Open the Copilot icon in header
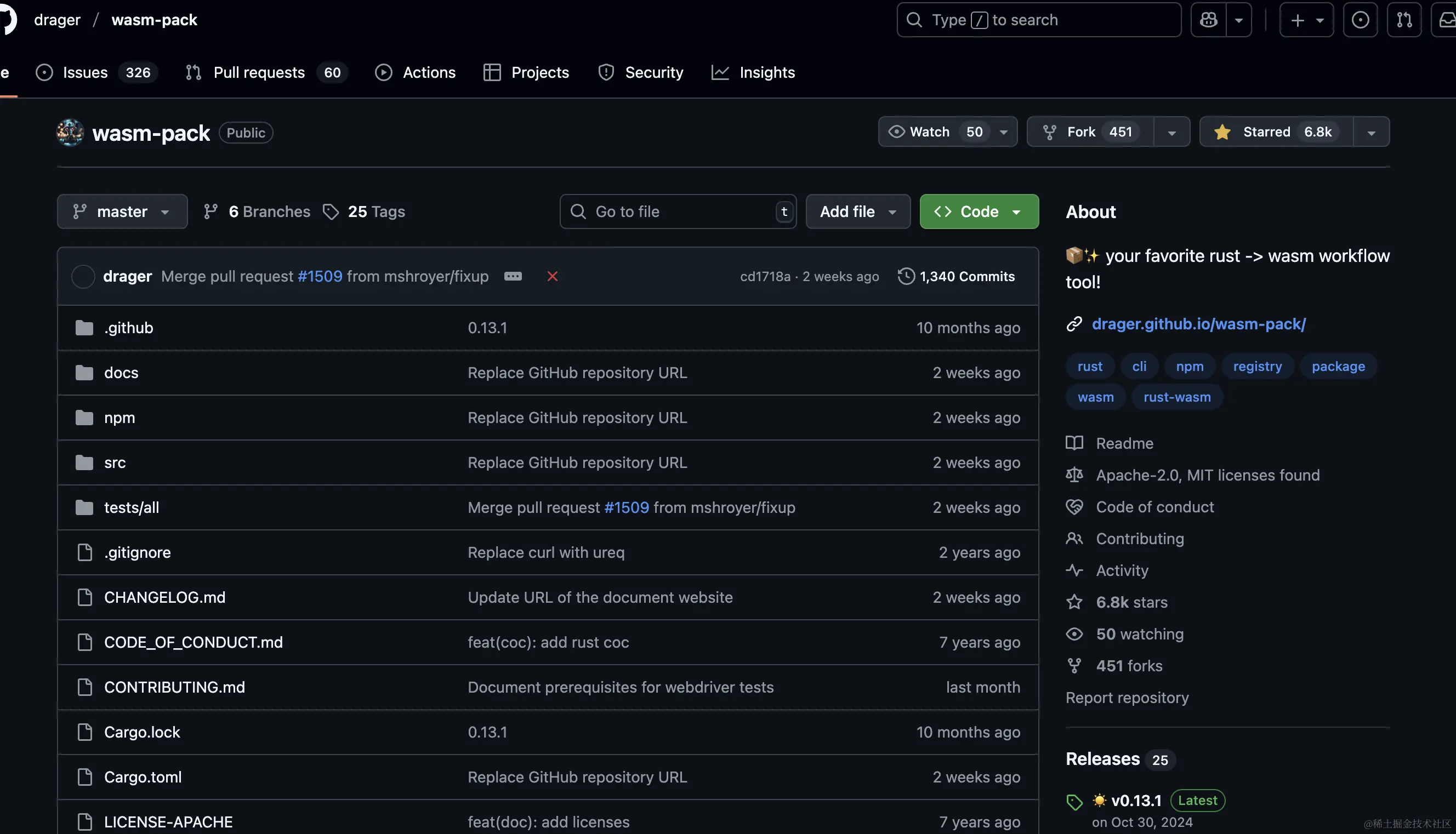 (1208, 20)
